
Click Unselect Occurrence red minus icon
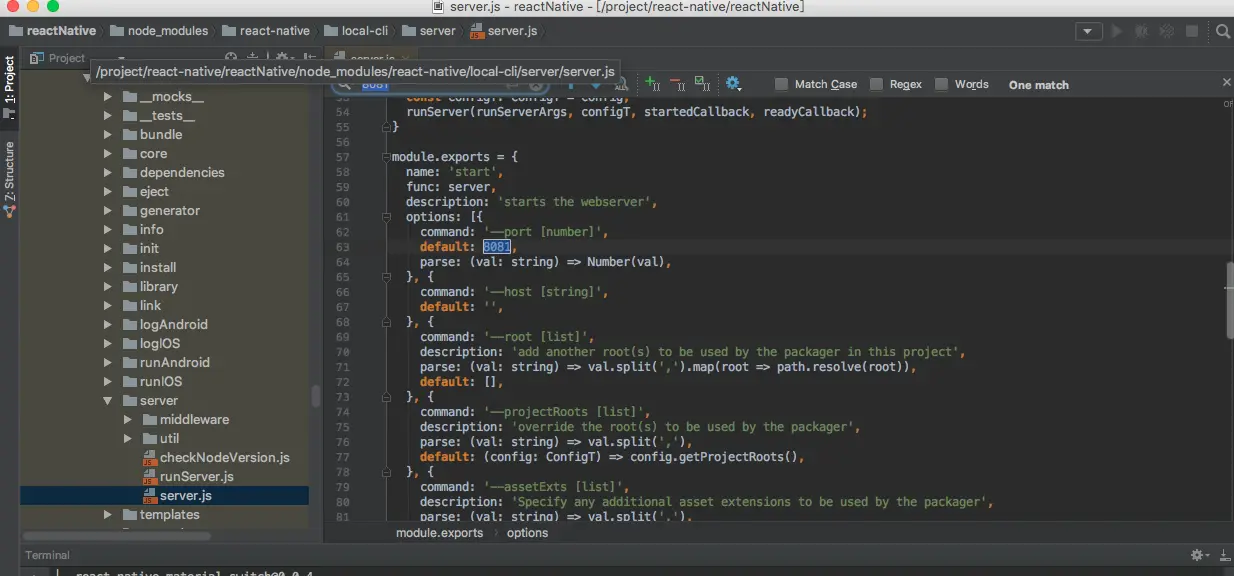677,84
